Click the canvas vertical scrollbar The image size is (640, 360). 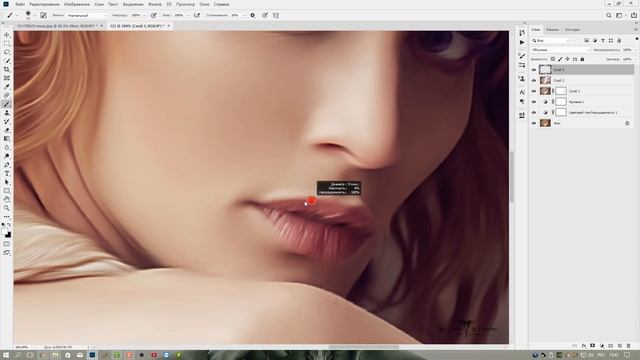coord(512,176)
